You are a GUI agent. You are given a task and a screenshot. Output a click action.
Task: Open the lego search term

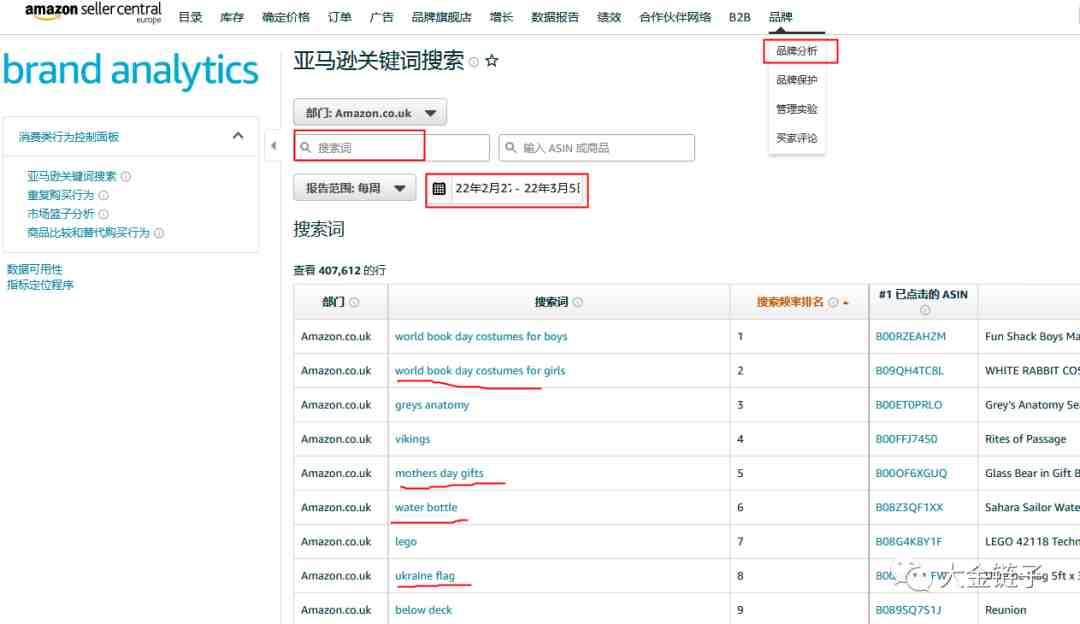pos(406,541)
